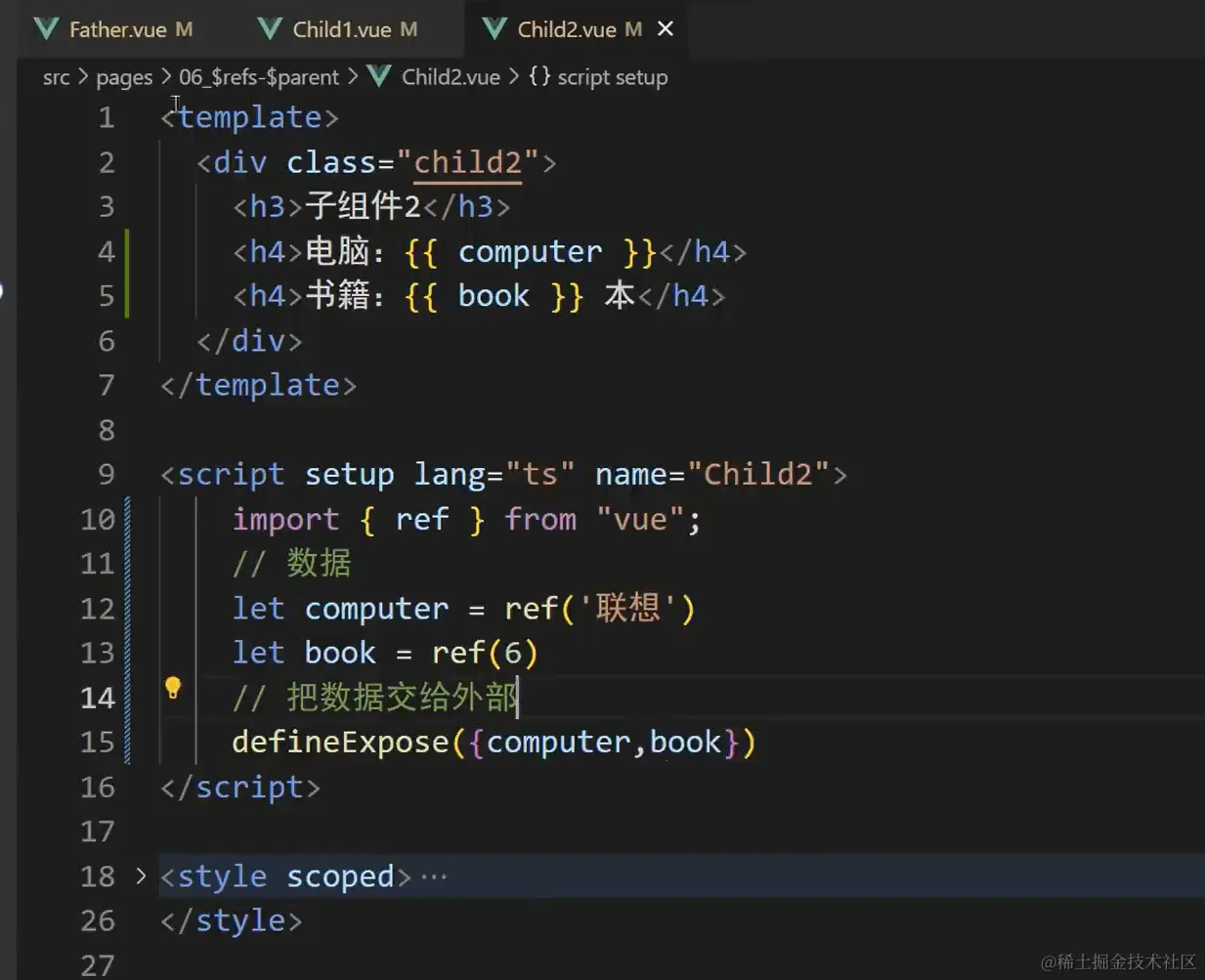
Task: Click the Vue icon on Child2.vue tab
Action: (x=495, y=29)
